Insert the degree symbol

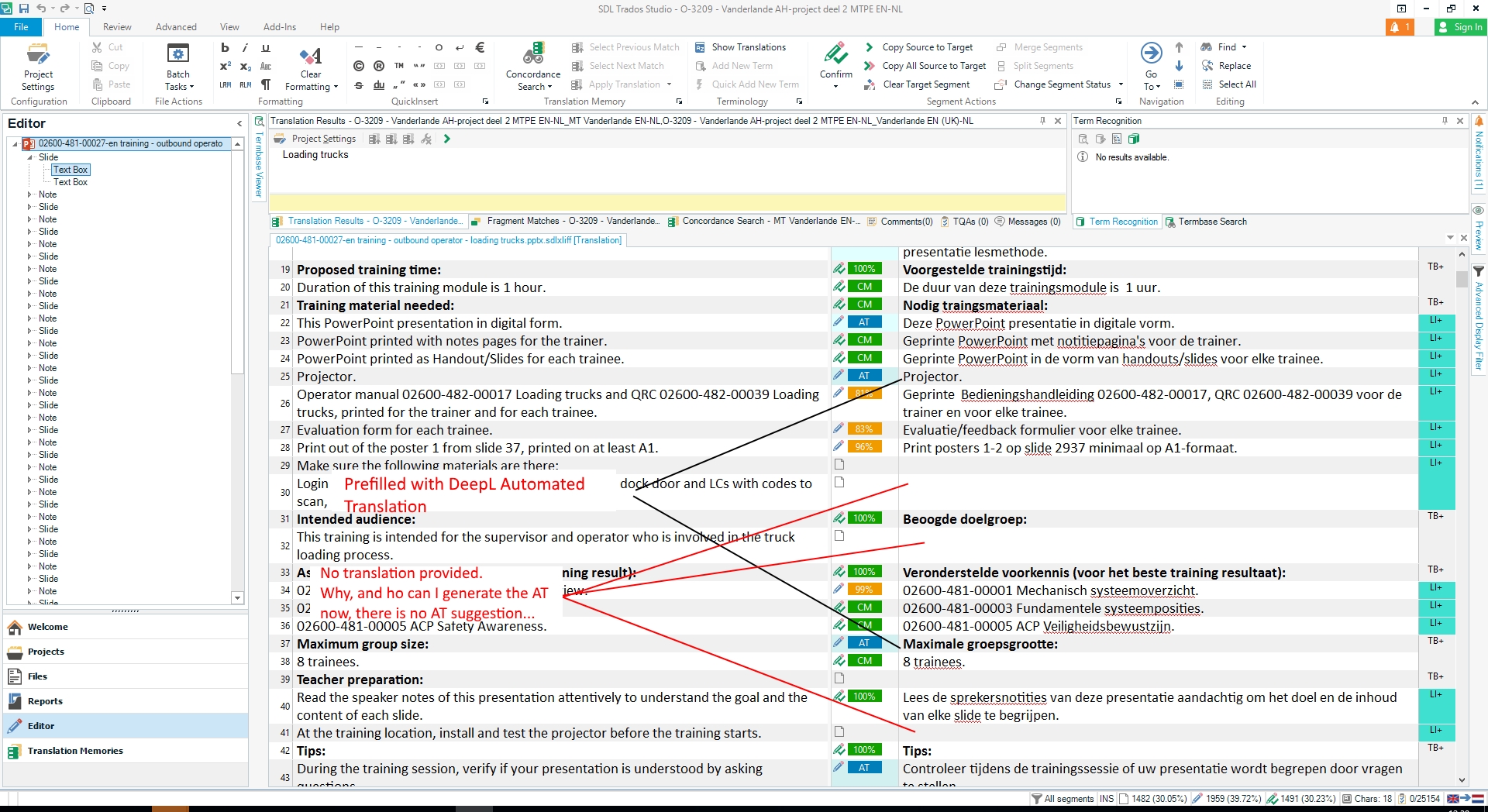(x=439, y=47)
